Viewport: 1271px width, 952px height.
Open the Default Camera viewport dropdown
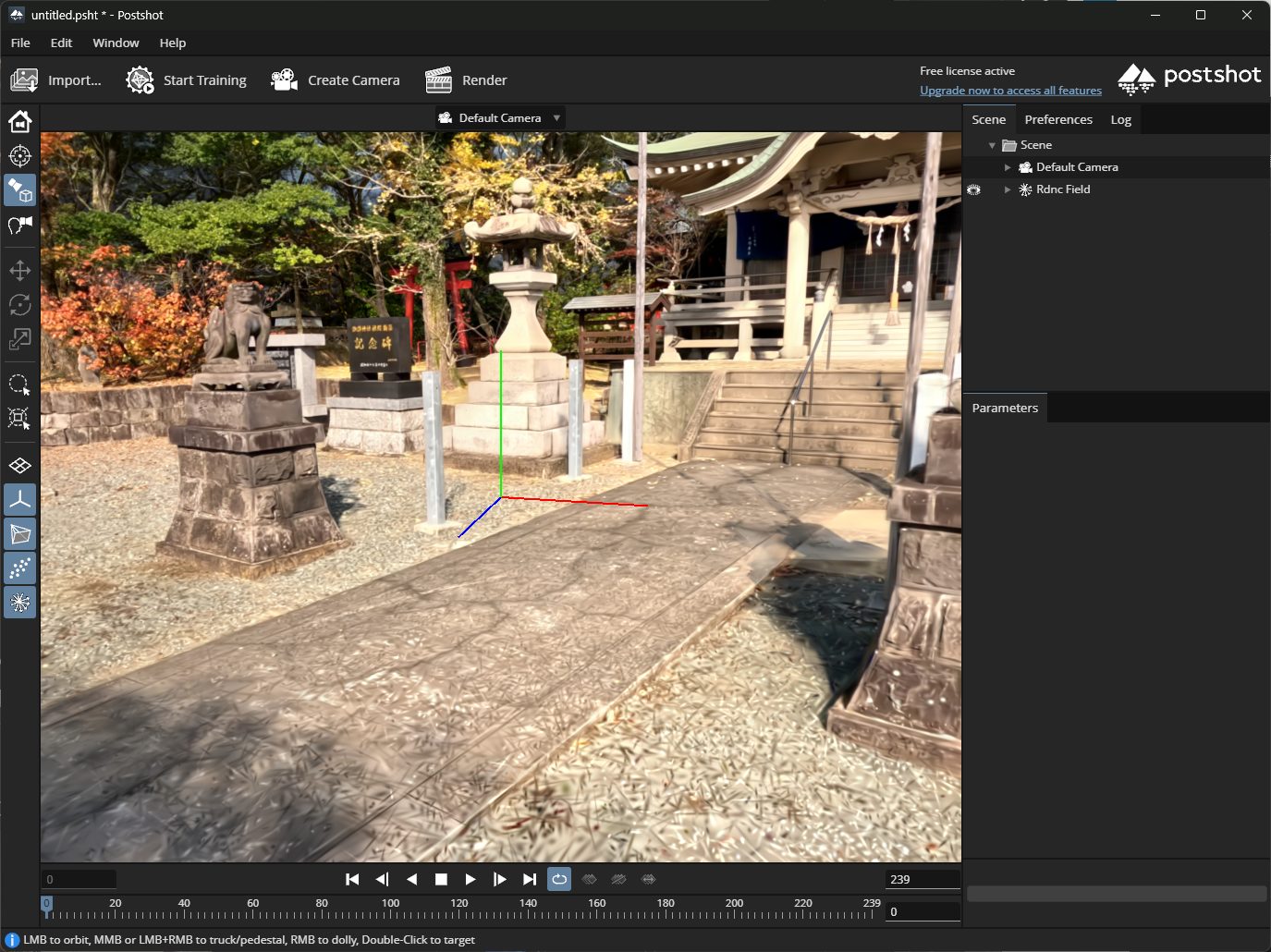pyautogui.click(x=499, y=118)
